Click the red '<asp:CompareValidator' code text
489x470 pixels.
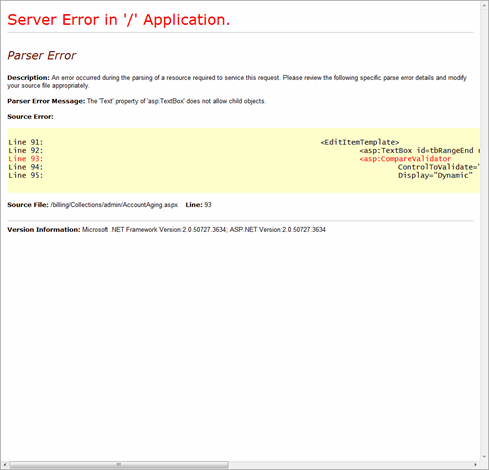pos(405,159)
